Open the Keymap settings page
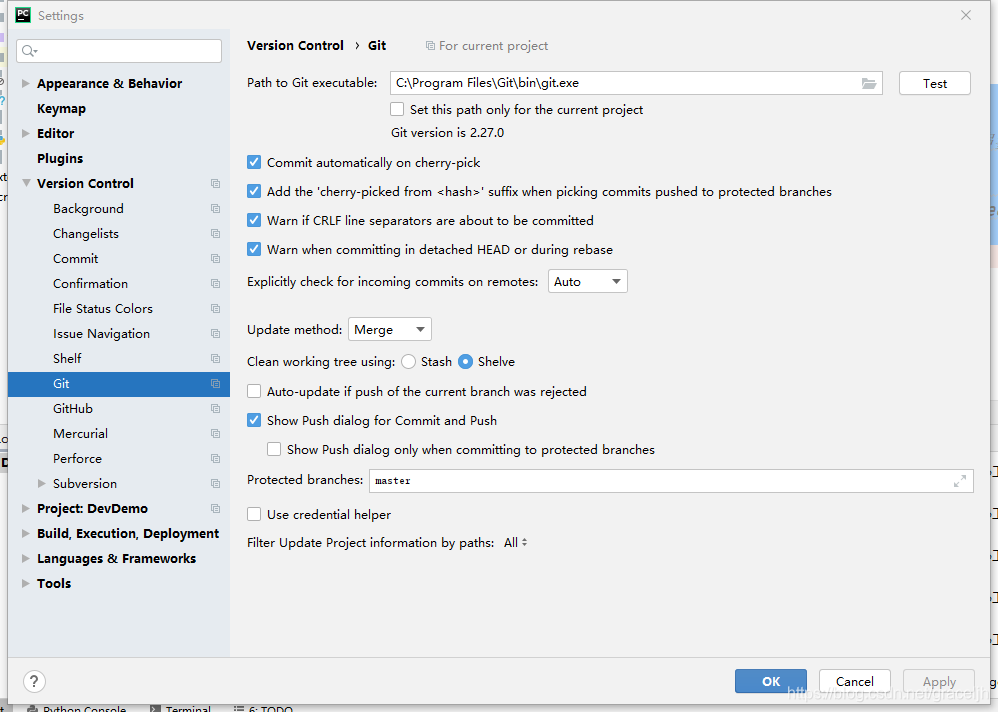Screen dimensions: 998x712 [61, 109]
